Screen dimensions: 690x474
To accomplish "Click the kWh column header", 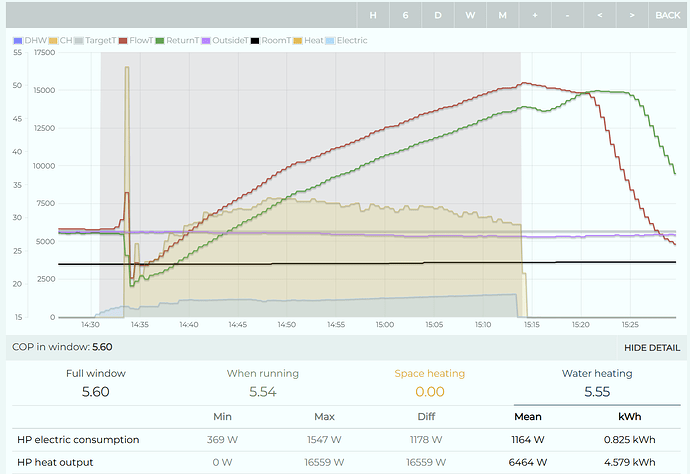I will coord(629,416).
